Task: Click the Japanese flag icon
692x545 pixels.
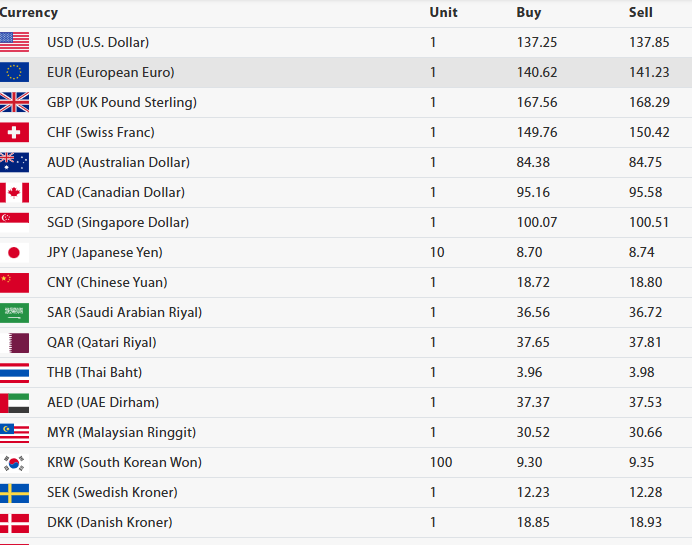Action: (x=14, y=252)
